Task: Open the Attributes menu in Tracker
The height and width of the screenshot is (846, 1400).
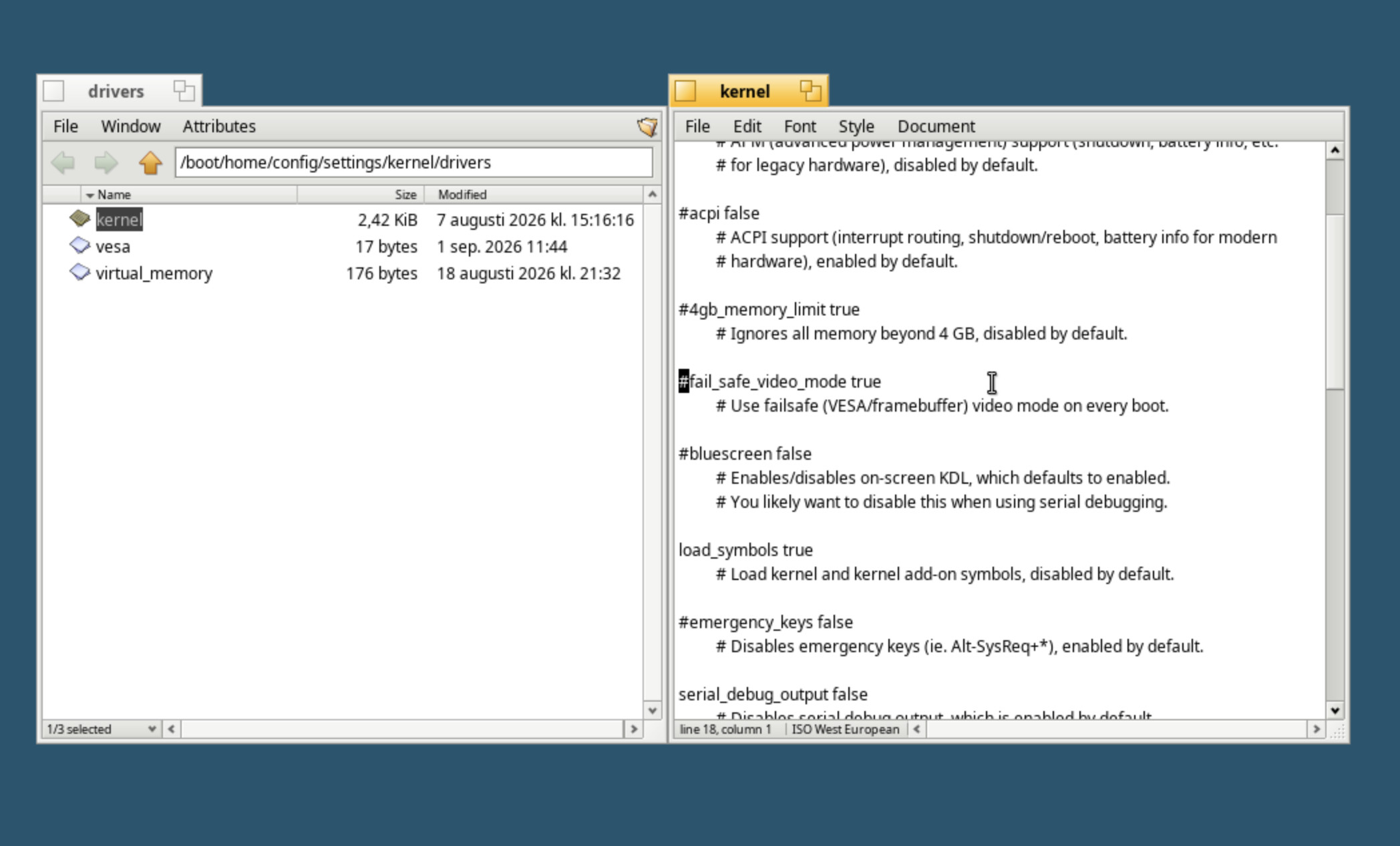Action: tap(219, 126)
